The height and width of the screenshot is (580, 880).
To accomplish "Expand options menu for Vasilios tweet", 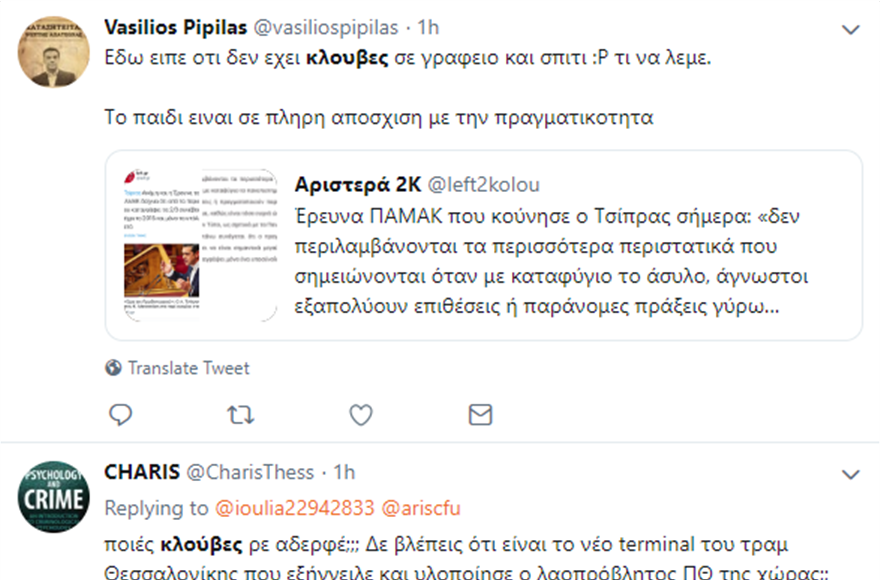I will (850, 31).
